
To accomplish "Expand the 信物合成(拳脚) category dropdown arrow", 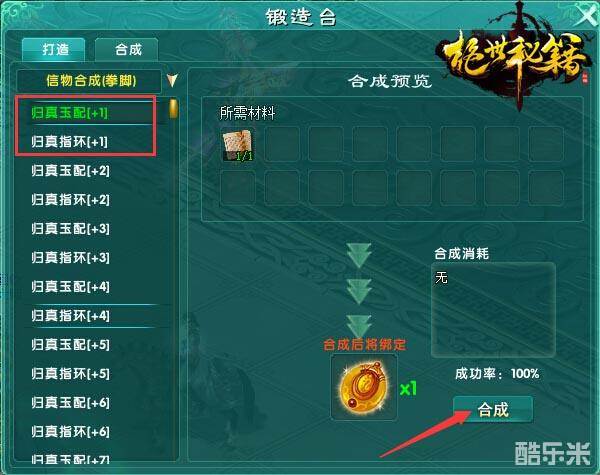I will point(173,80).
